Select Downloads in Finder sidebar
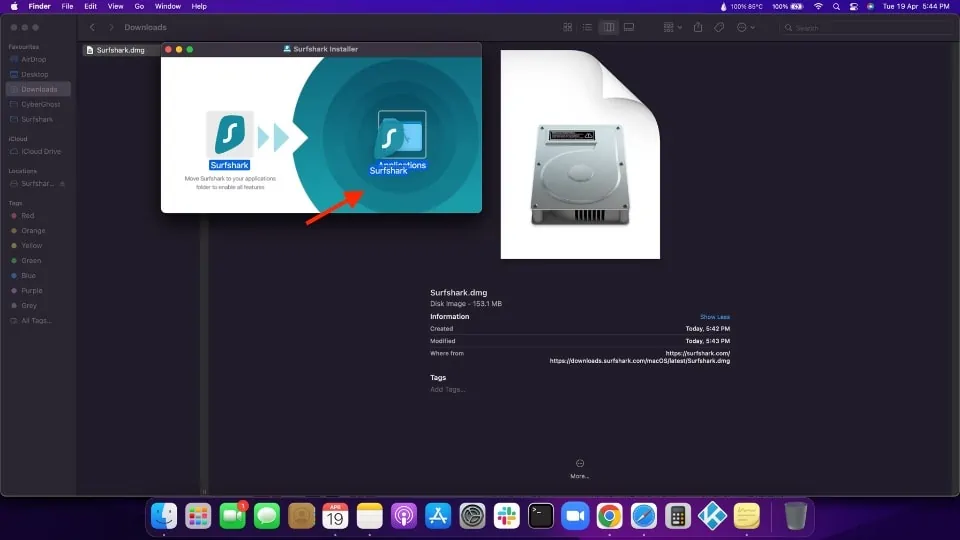Screen dimensions: 960x540 tap(38, 89)
